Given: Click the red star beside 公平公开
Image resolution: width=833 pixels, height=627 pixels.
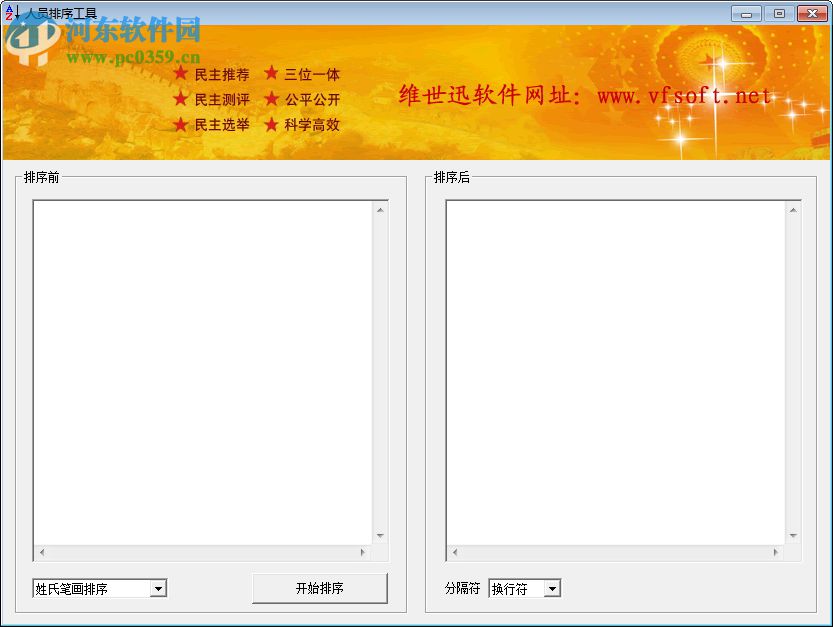Looking at the screenshot, I should pyautogui.click(x=271, y=99).
